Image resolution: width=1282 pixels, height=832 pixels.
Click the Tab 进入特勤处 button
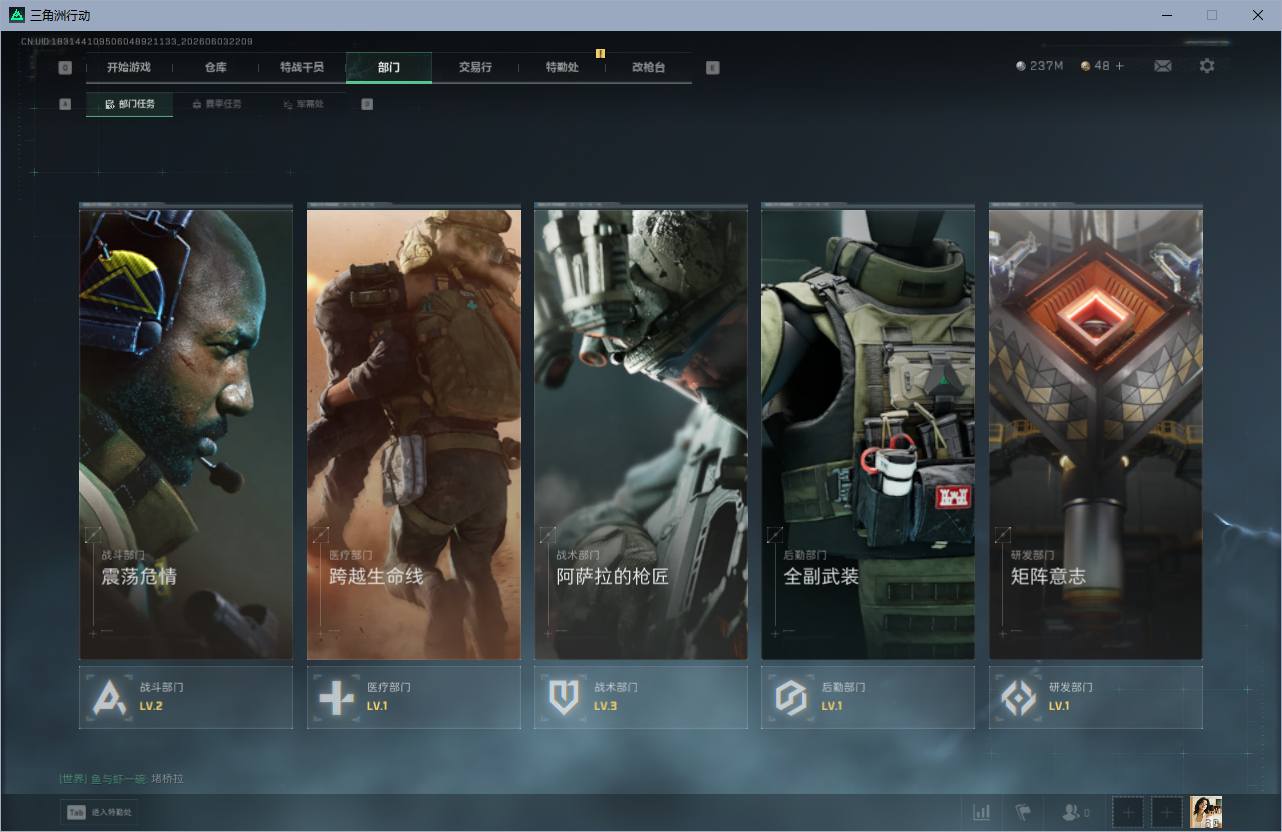(99, 812)
